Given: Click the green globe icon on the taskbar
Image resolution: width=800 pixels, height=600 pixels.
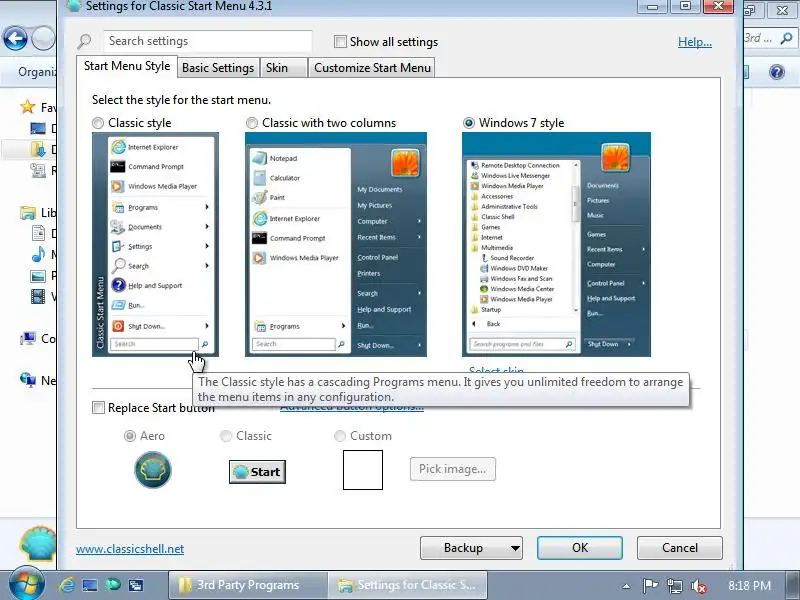Looking at the screenshot, I should click(x=113, y=585).
